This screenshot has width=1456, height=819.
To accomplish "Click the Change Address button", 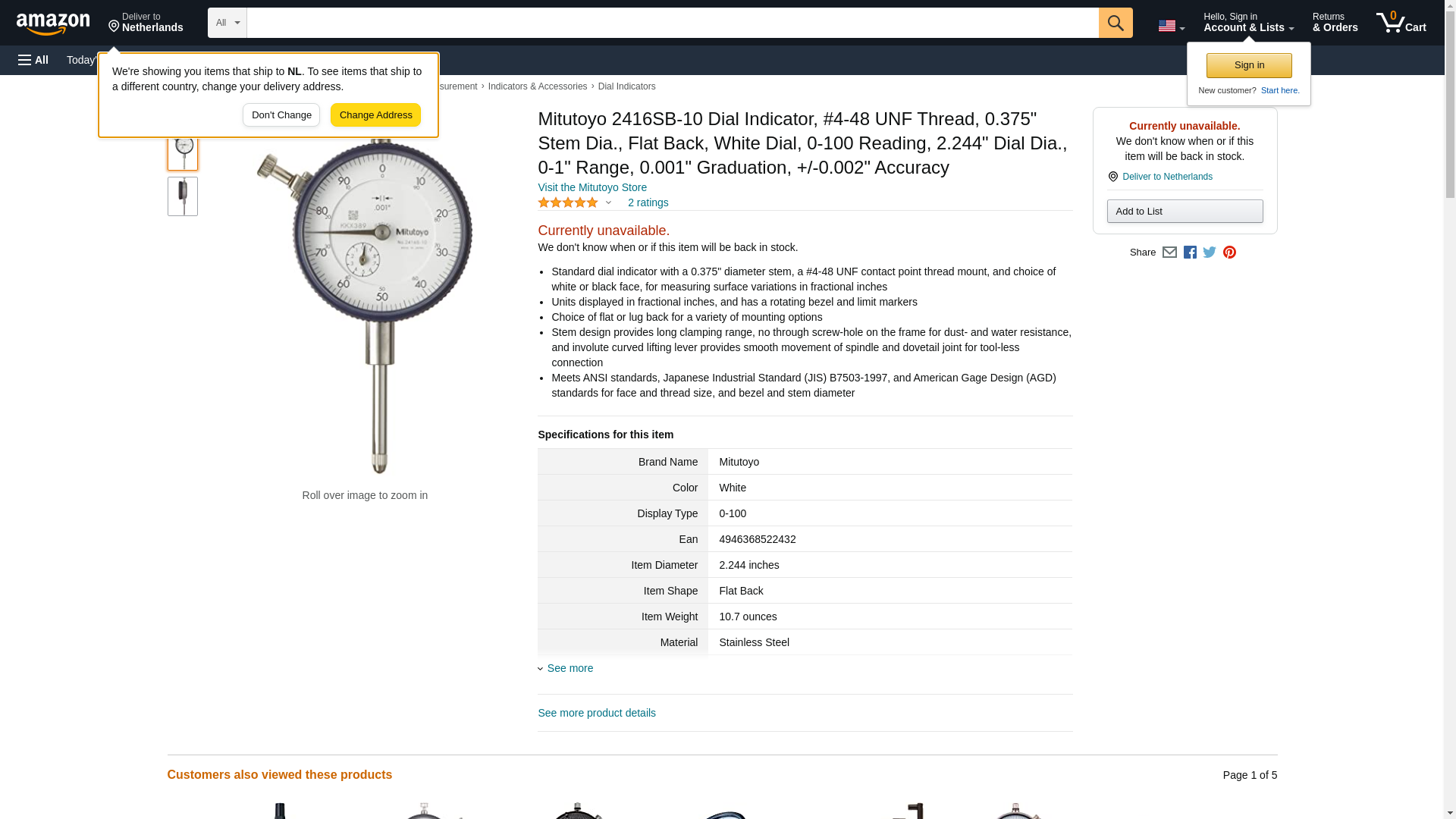I will 375,115.
